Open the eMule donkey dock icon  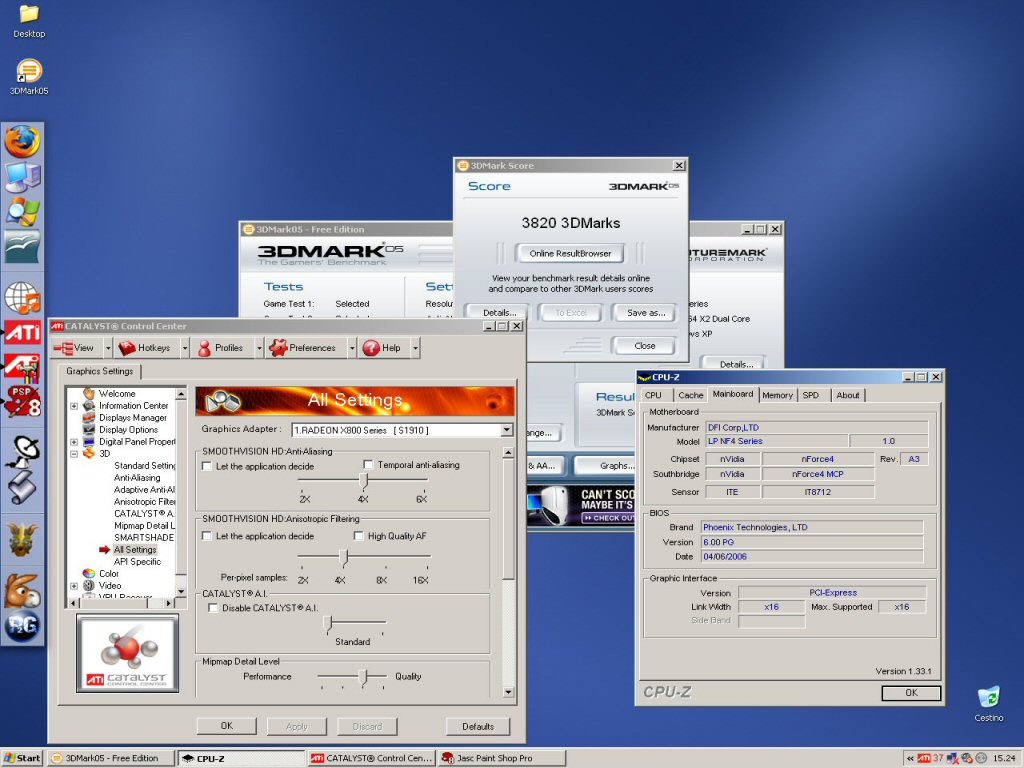(22, 590)
